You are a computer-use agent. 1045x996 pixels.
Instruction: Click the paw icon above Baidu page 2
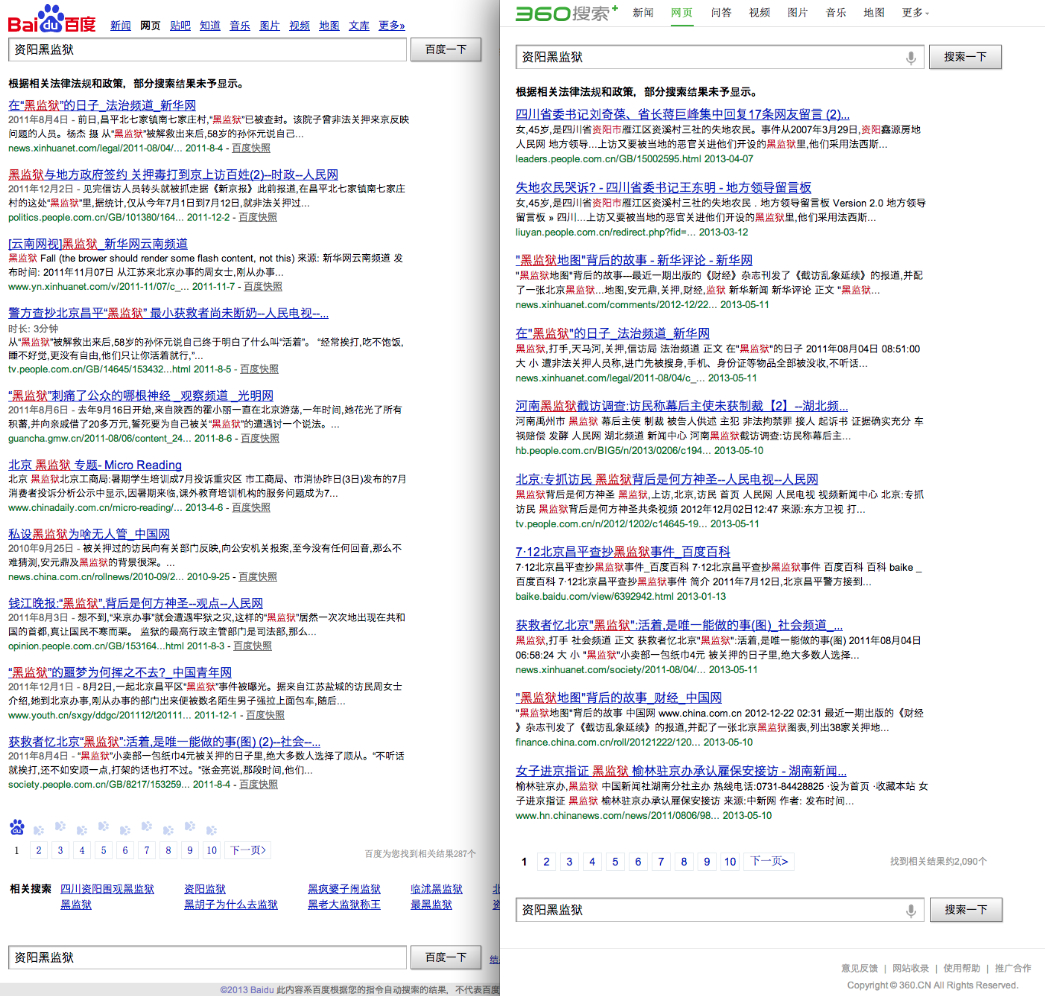pyautogui.click(x=39, y=830)
